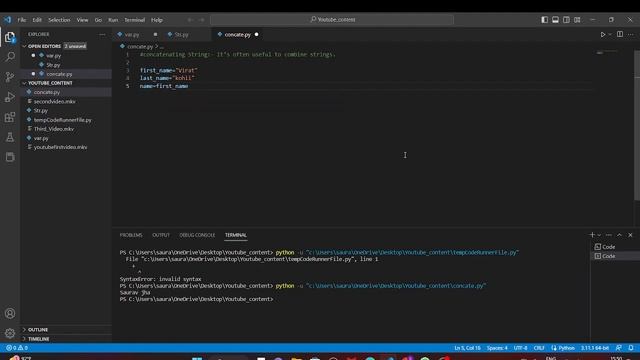Viewport: 640px width, 360px height.
Task: Run Python file with play button
Action: click(602, 35)
